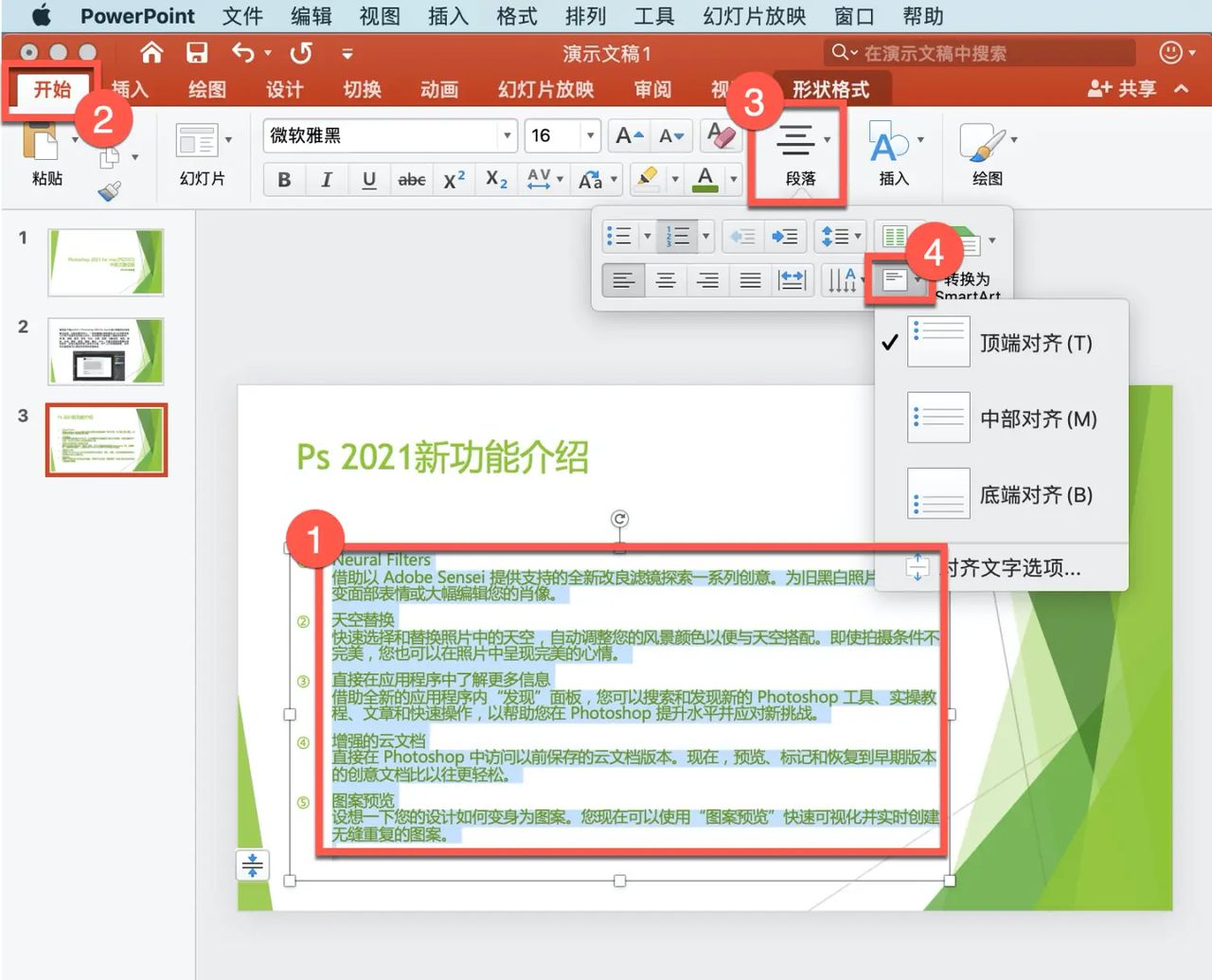Click the distributed alignment icon
The width and height of the screenshot is (1212, 980).
point(792,279)
